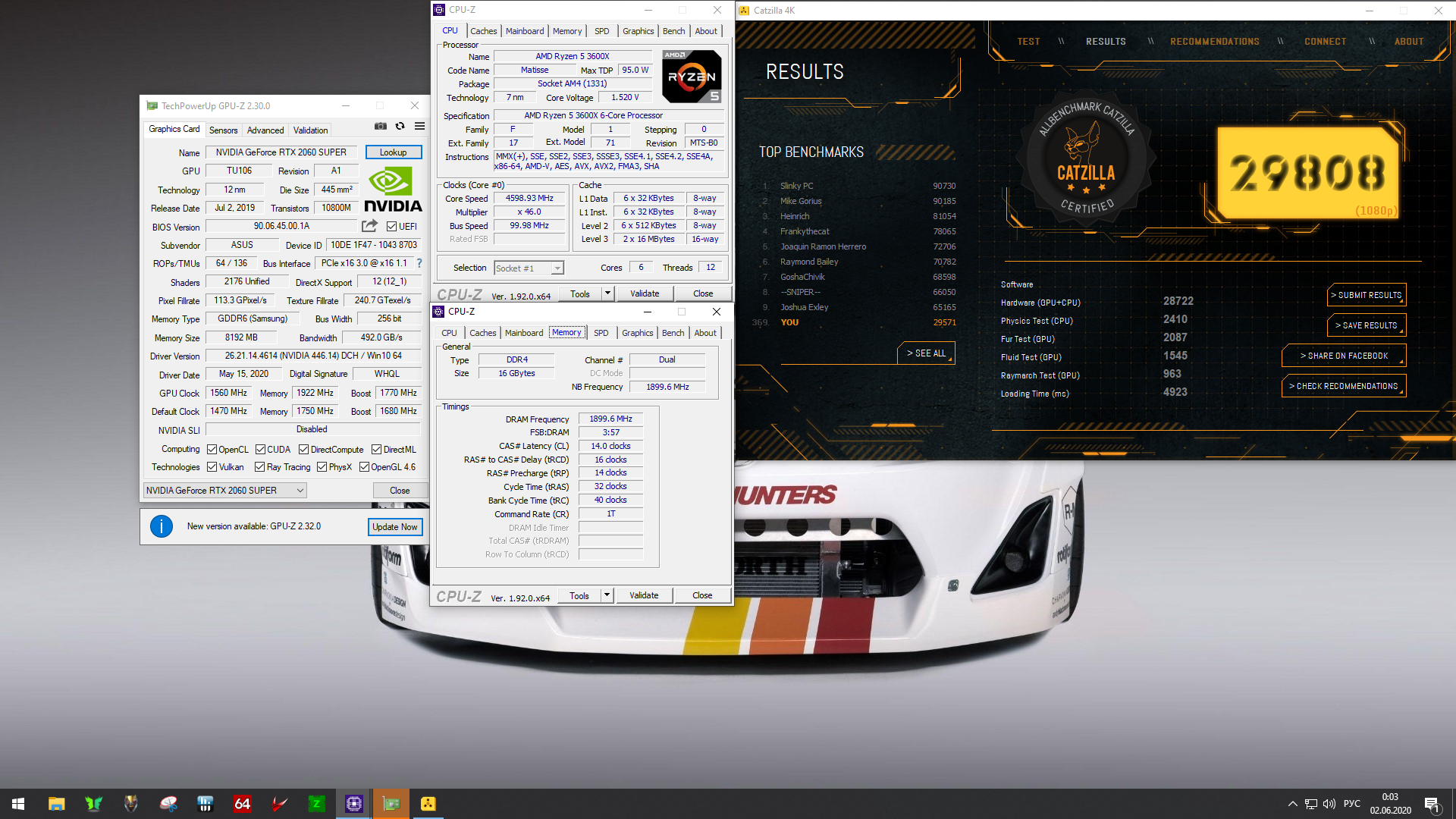
Task: Click the РУС input language indicator
Action: 1352,804
